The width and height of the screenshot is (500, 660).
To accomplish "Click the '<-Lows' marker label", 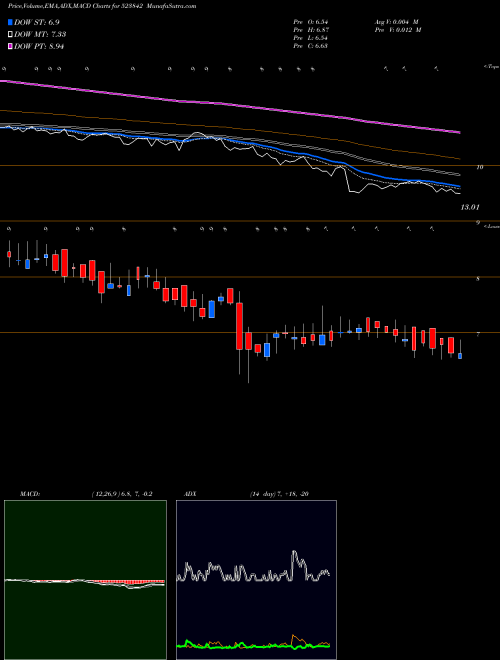I will click(x=491, y=226).
